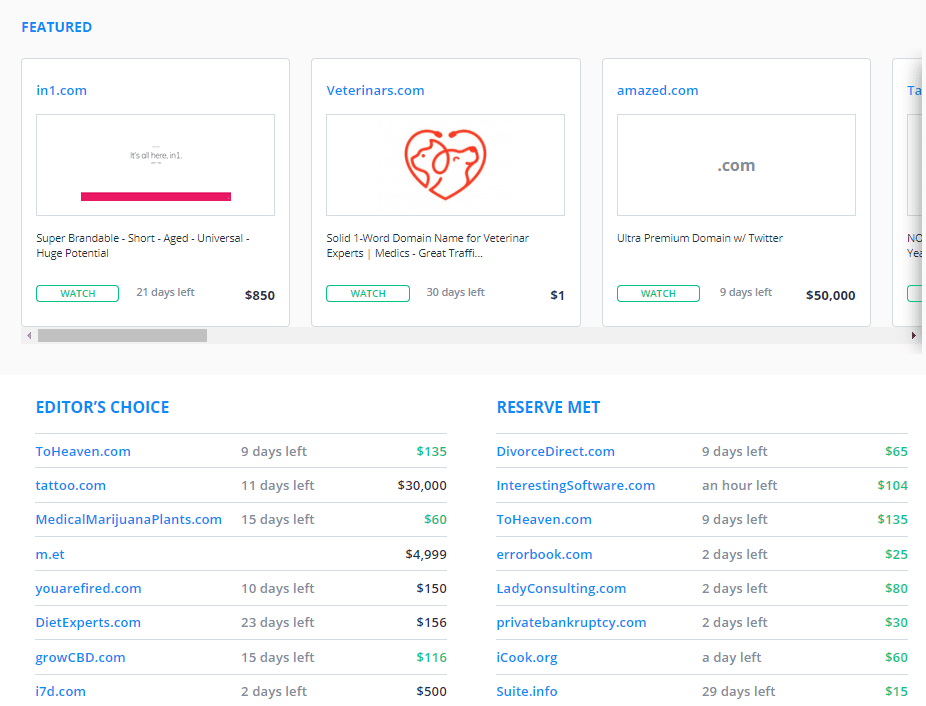
Task: Click the in1.com banner preview image
Action: pyautogui.click(x=155, y=164)
